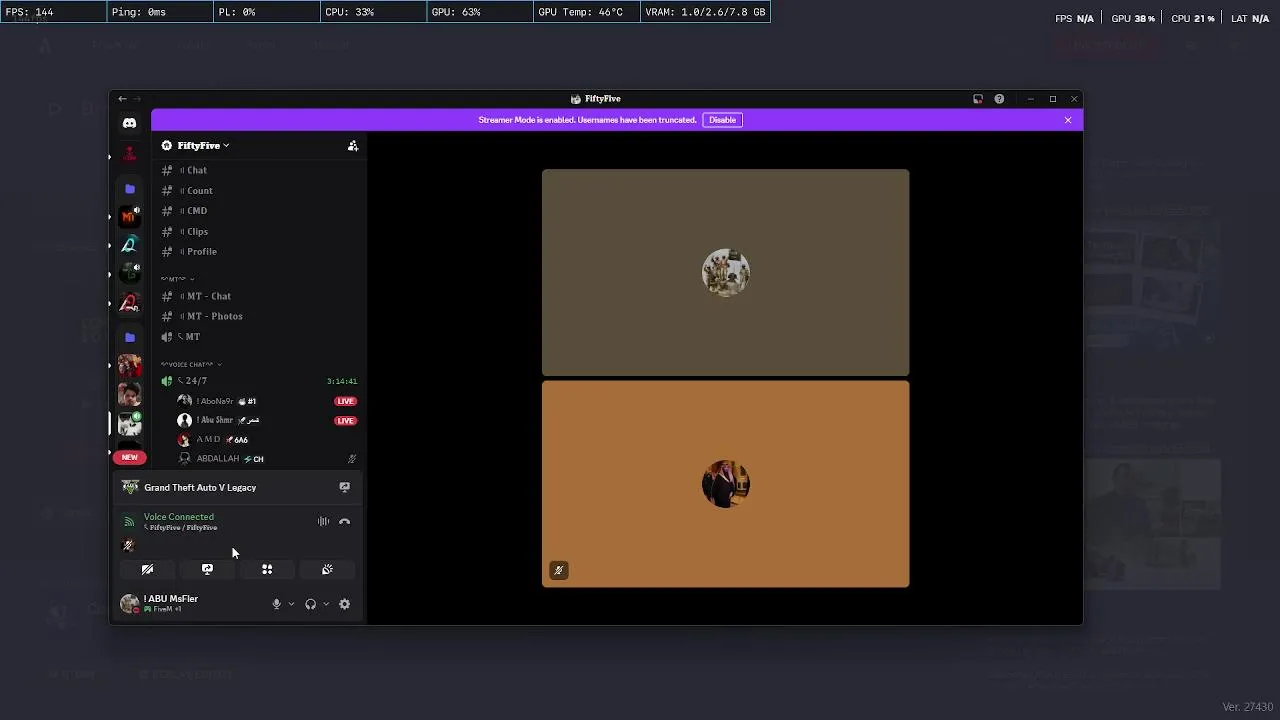The image size is (1280, 720).
Task: Open the teal A-logo server icon
Action: [129, 245]
